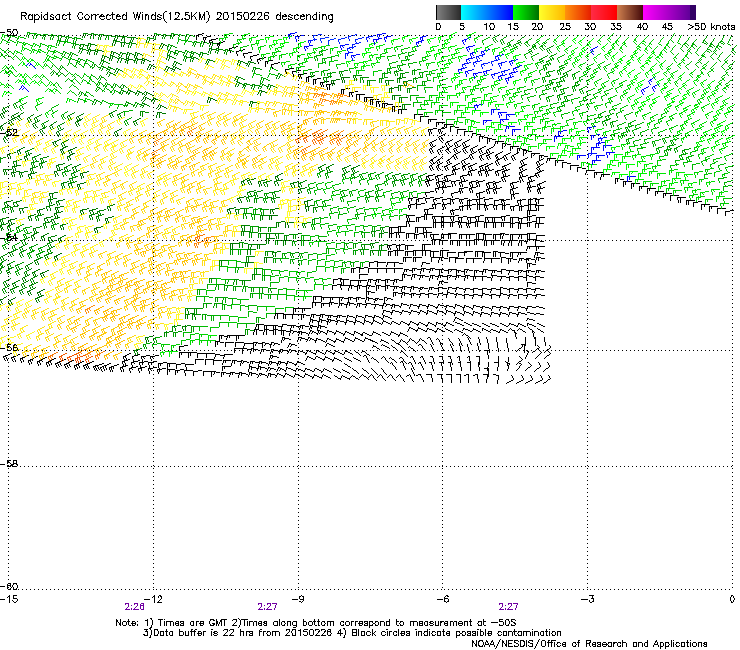Click the '-12' longitude axis label

click(x=153, y=599)
